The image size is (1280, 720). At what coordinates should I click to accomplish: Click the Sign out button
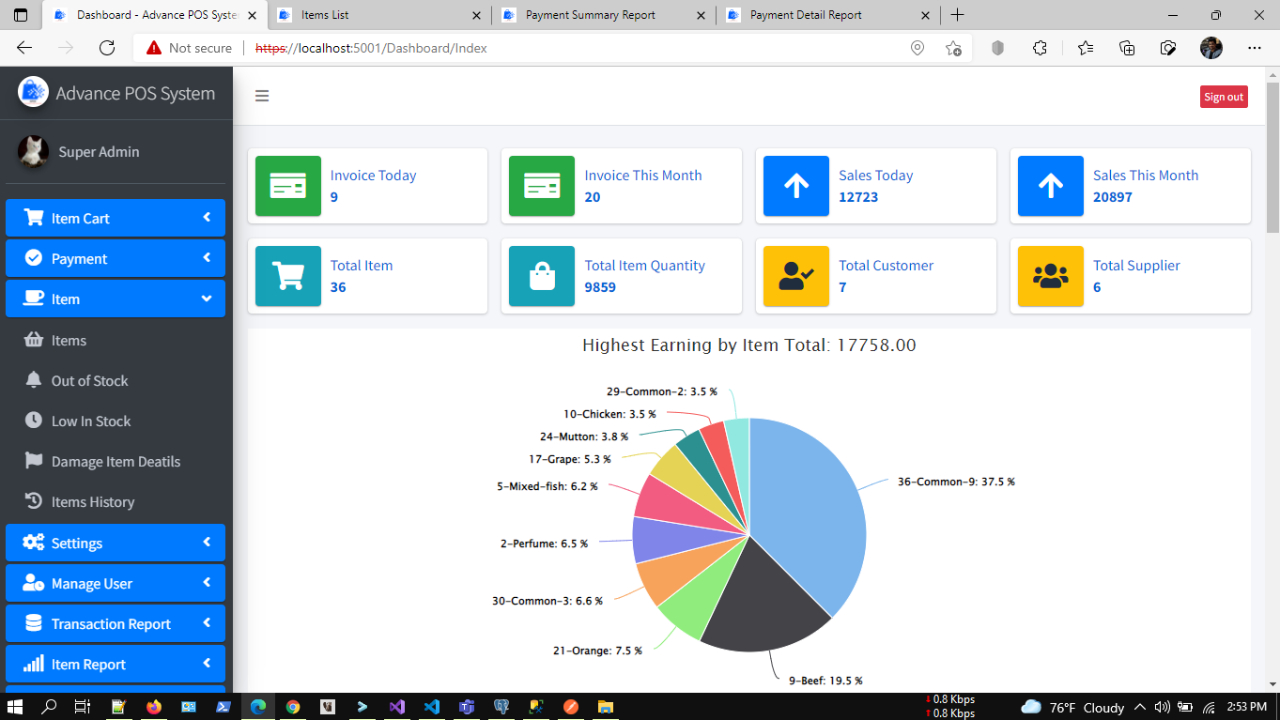[1223, 96]
